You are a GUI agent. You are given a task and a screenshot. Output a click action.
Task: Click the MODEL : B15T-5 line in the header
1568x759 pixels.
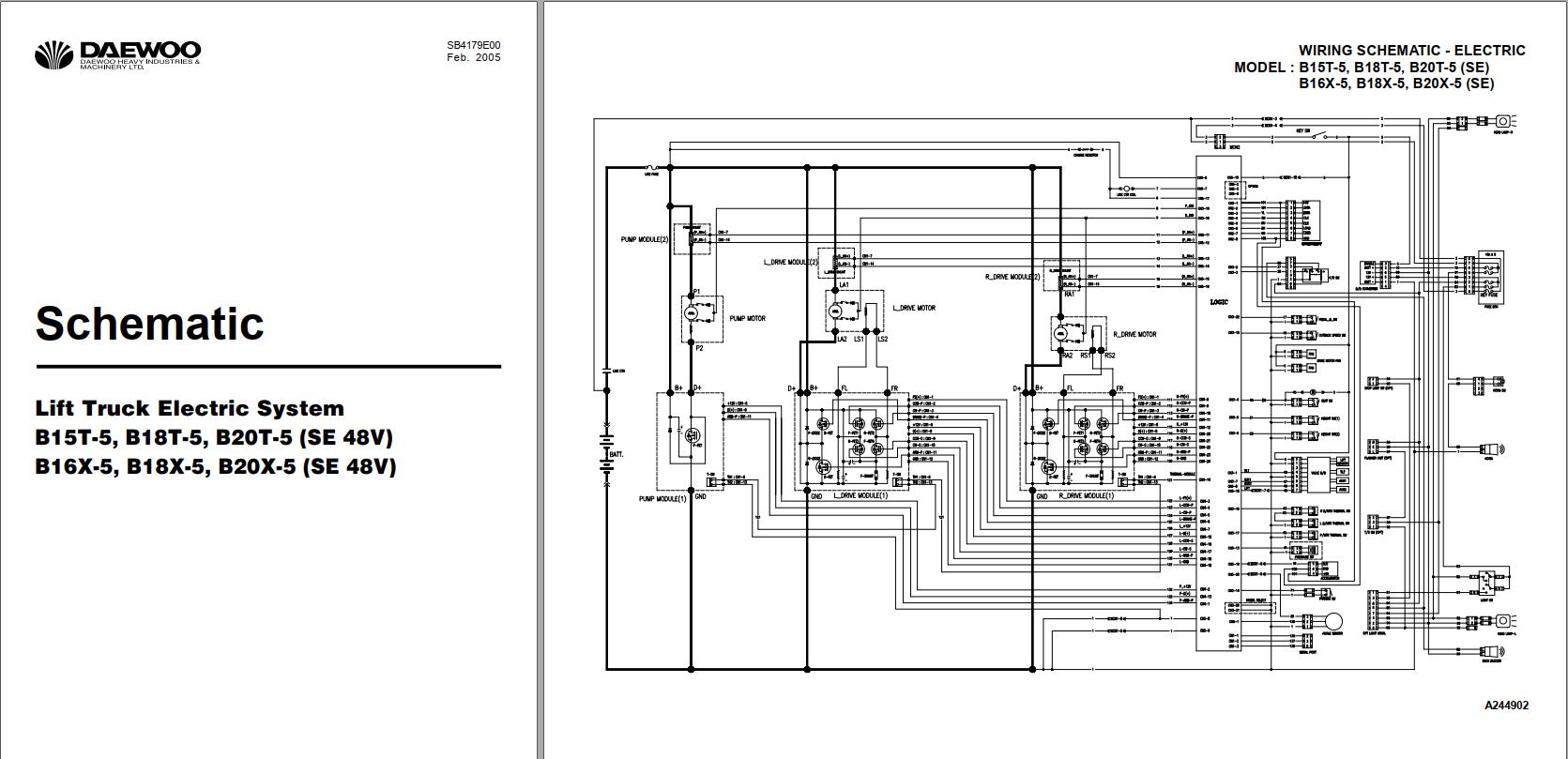[1362, 68]
